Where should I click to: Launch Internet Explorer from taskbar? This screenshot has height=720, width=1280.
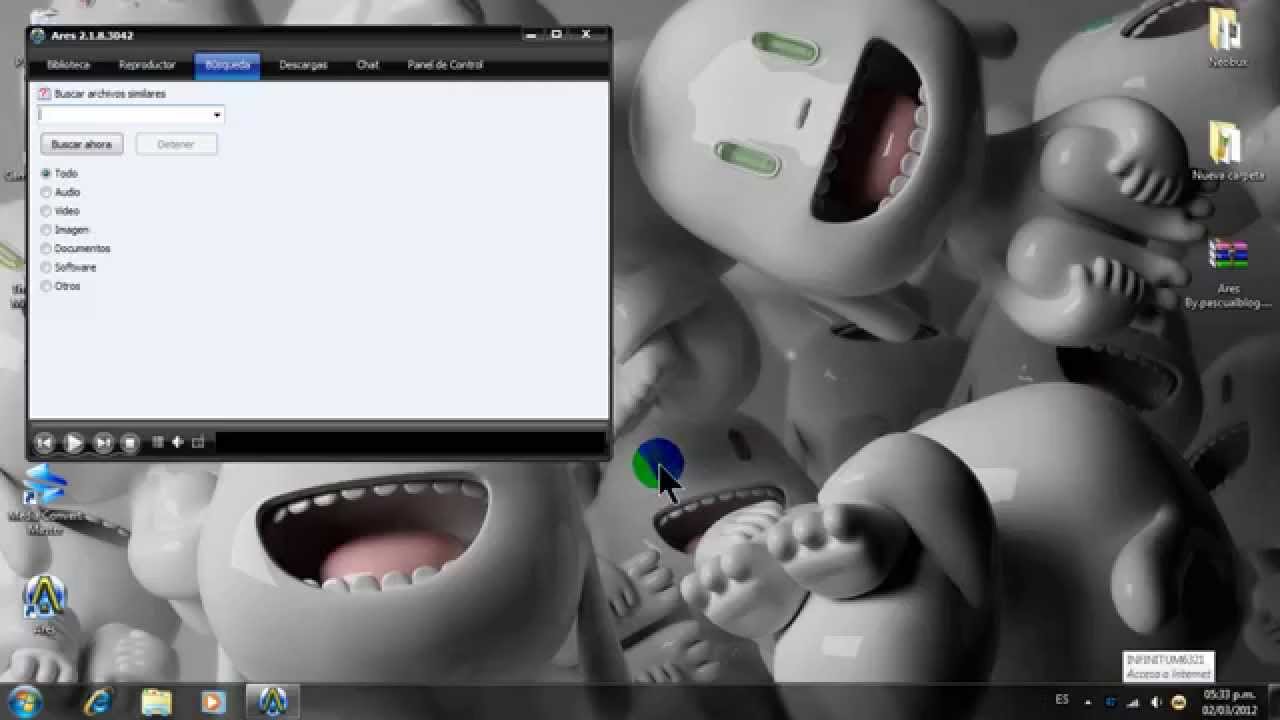tap(98, 702)
